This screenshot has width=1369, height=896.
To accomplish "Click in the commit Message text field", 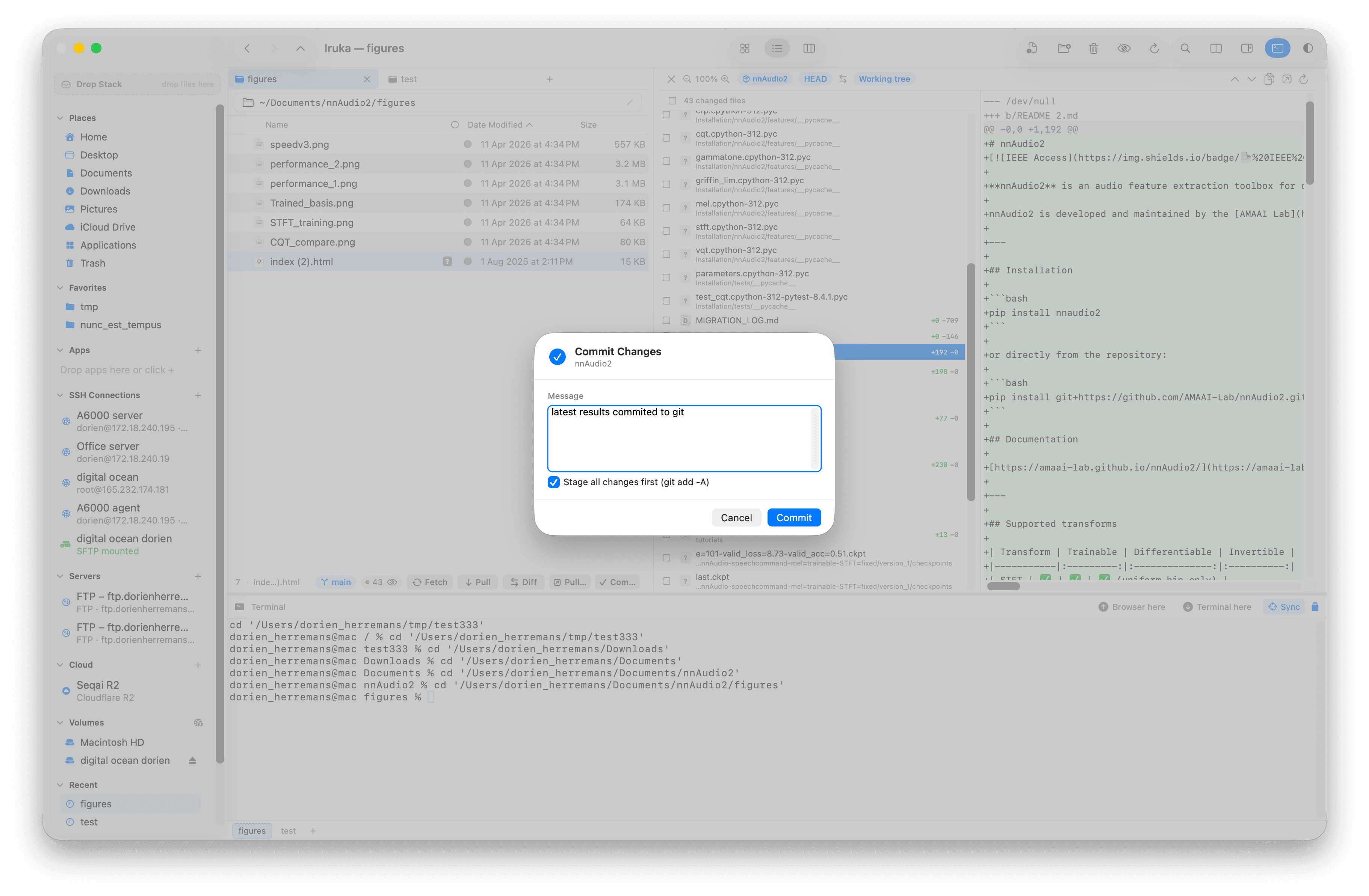I will tap(684, 438).
